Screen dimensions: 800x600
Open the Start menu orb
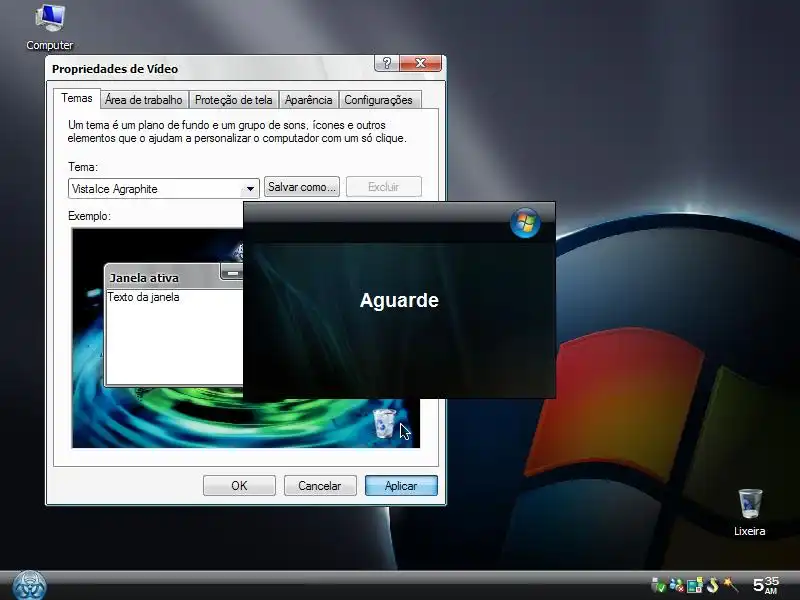pyautogui.click(x=29, y=586)
